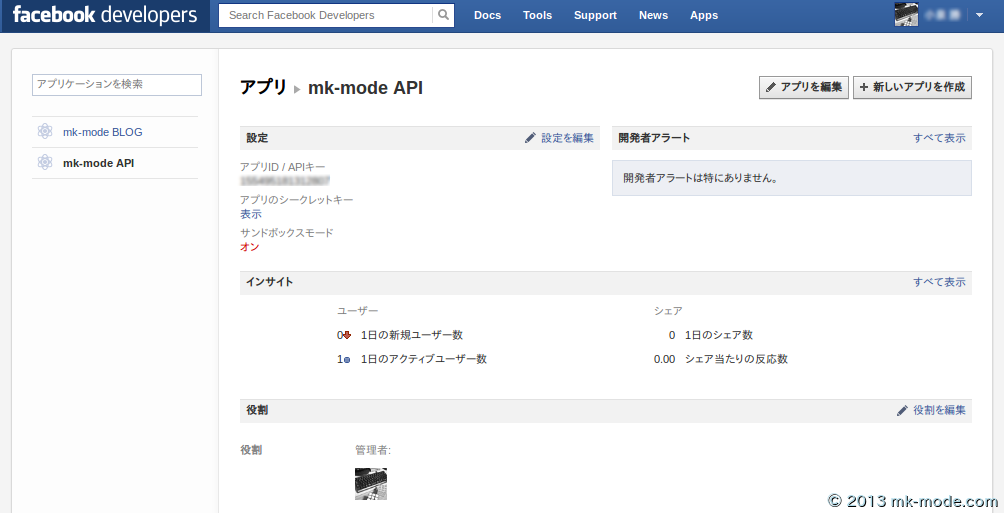Open the Apps menu

point(704,15)
